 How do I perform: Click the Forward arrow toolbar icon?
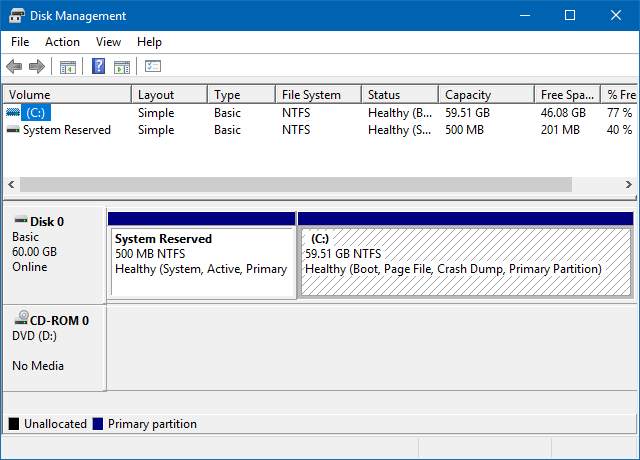pyautogui.click(x=37, y=67)
